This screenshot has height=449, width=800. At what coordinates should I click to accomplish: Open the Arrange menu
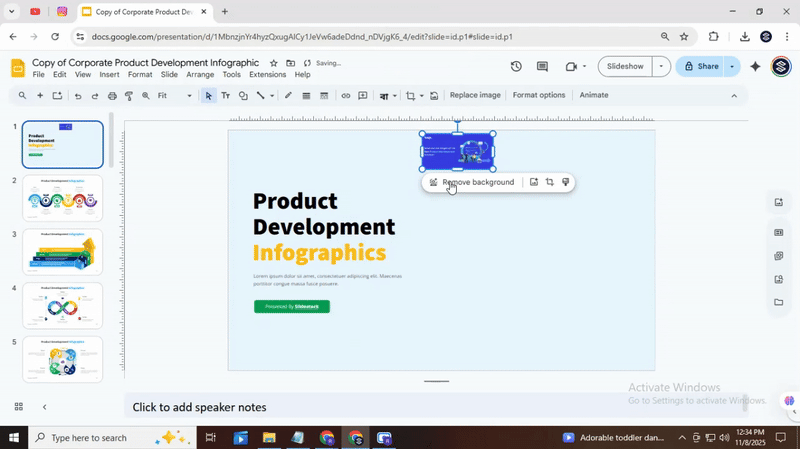coord(200,75)
